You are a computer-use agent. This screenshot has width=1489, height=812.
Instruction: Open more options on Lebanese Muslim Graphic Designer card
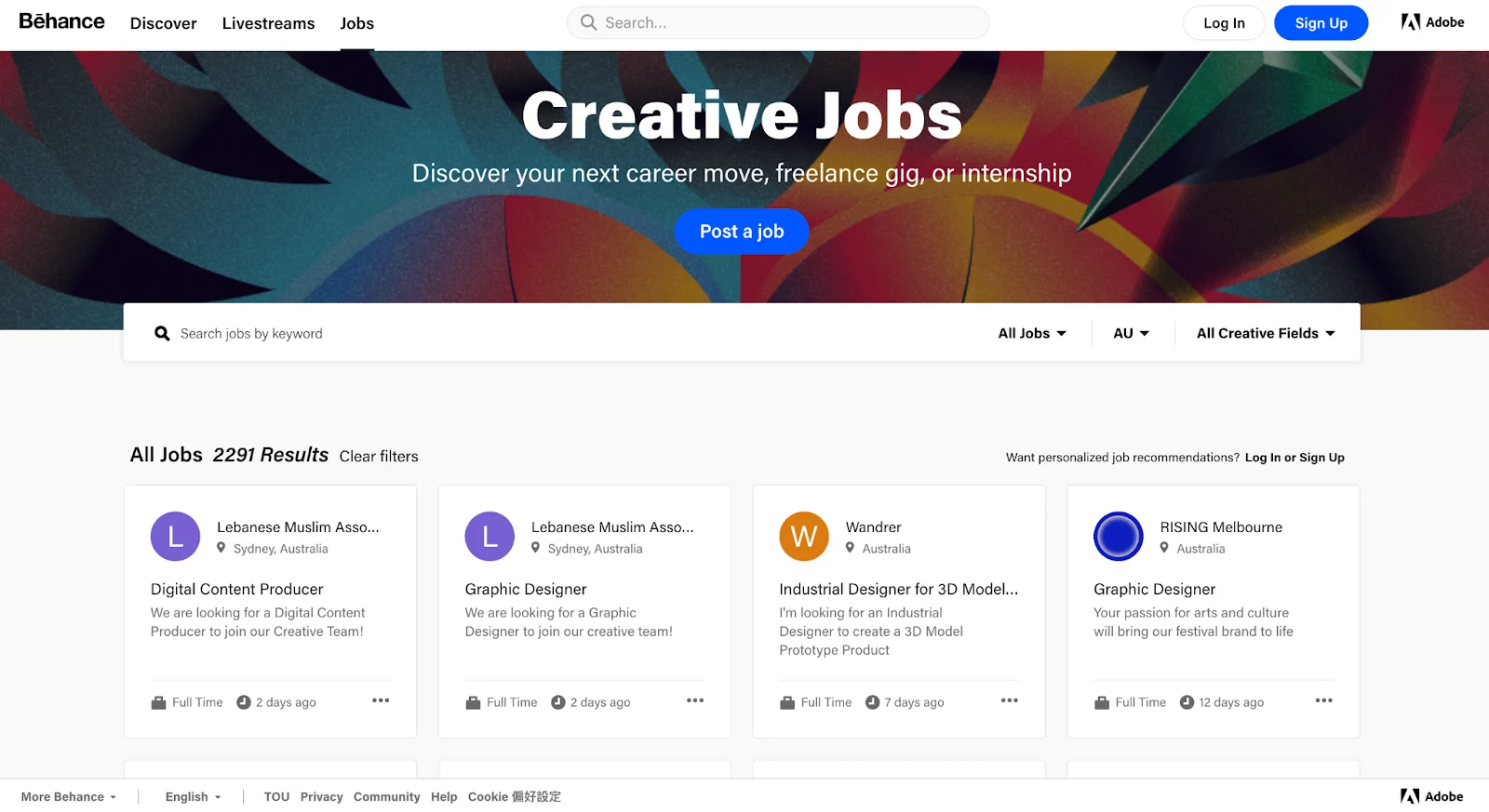(x=695, y=700)
